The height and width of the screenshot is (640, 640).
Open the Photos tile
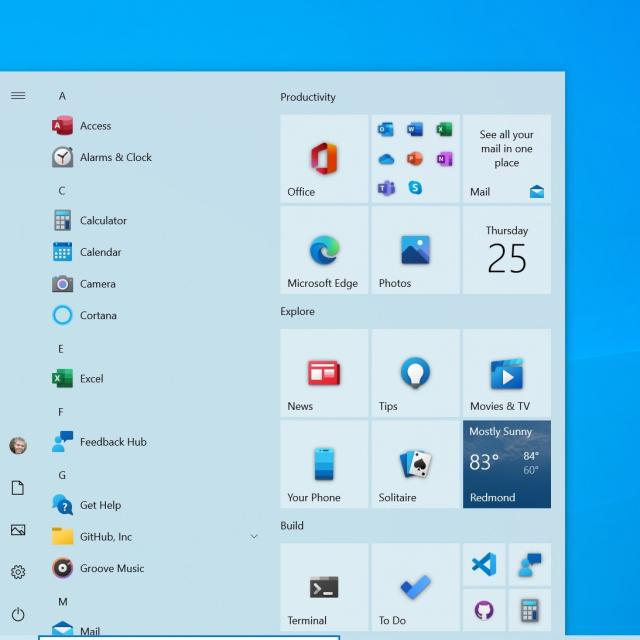(x=415, y=250)
